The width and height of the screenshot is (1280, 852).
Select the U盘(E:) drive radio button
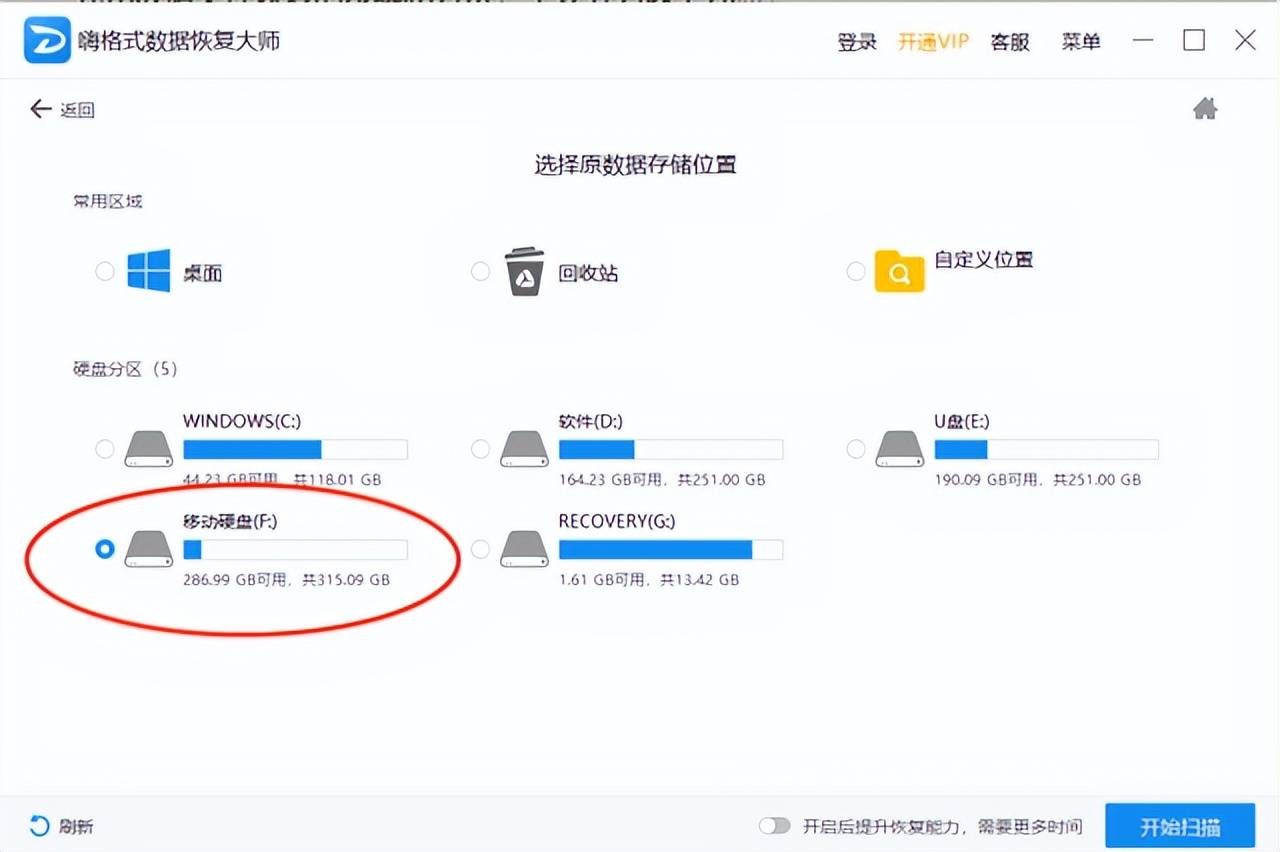(x=855, y=449)
